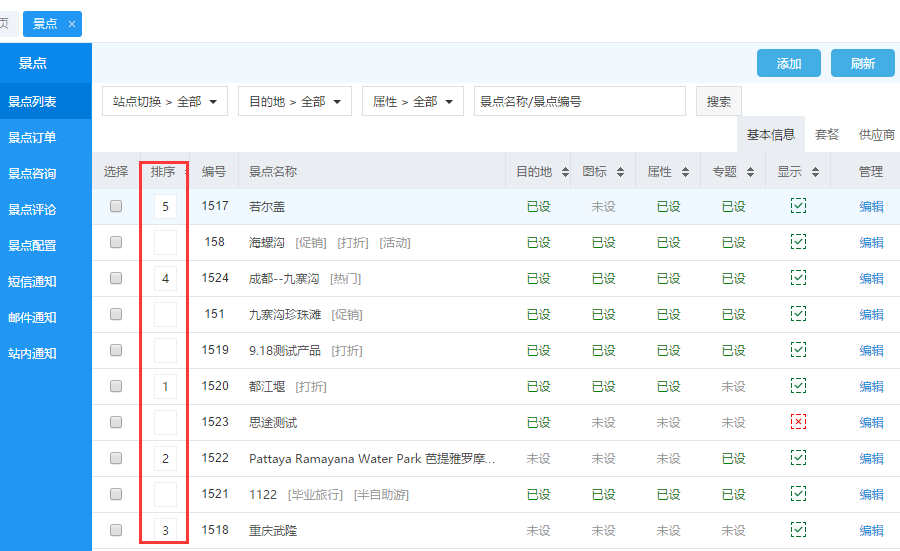Switch to the 套餐 tab
Image resolution: width=900 pixels, height=551 pixels.
[827, 135]
